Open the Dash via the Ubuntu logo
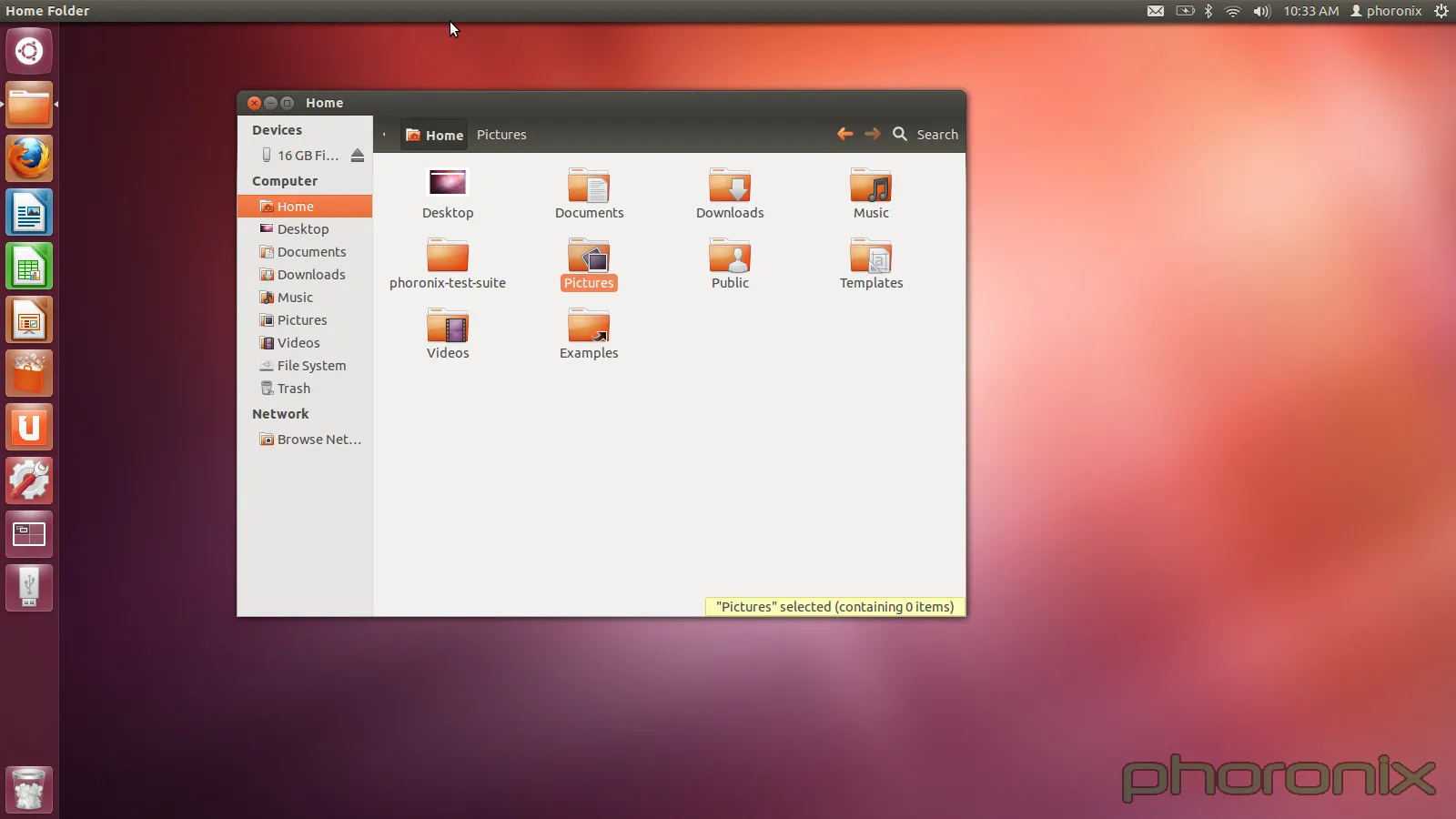Image resolution: width=1456 pixels, height=819 pixels. pos(29,51)
